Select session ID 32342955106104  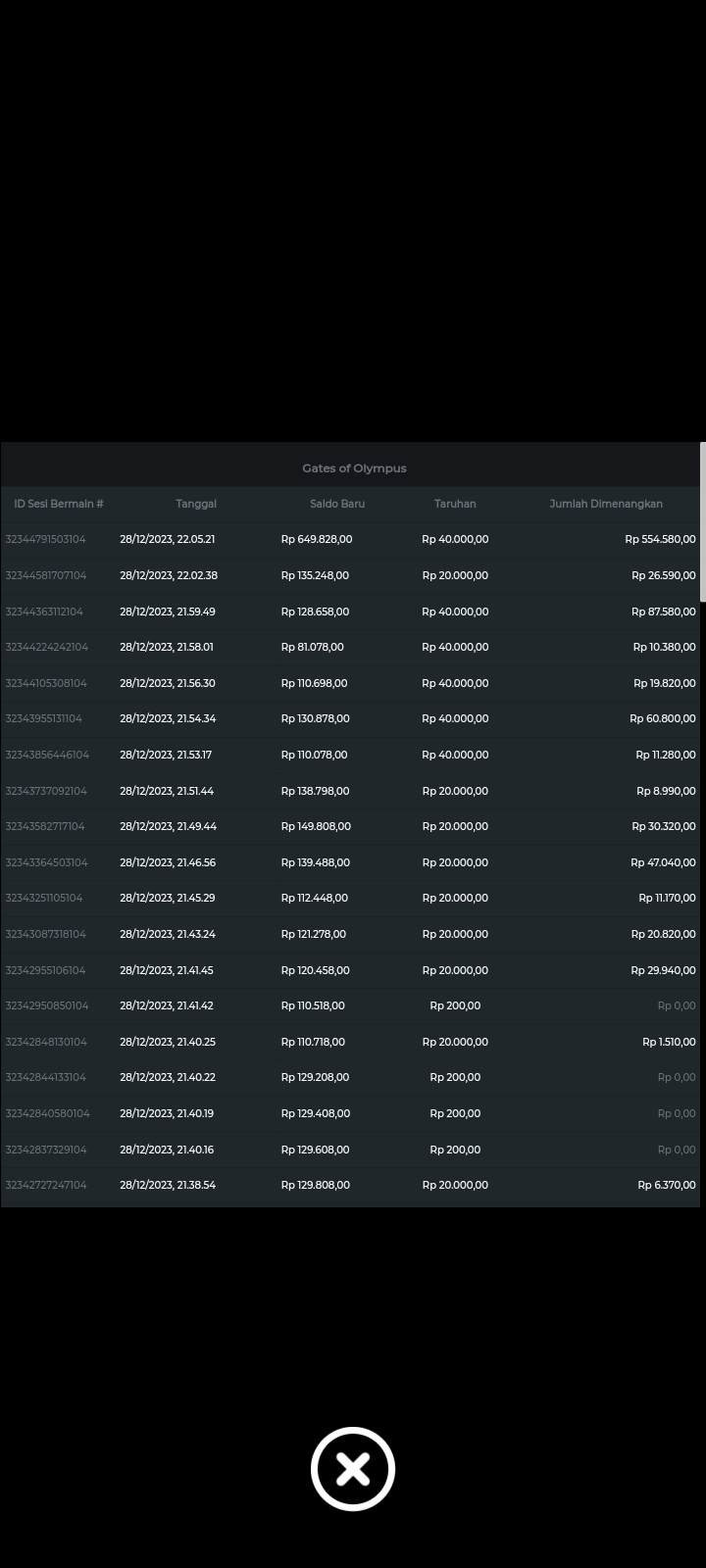[45, 970]
